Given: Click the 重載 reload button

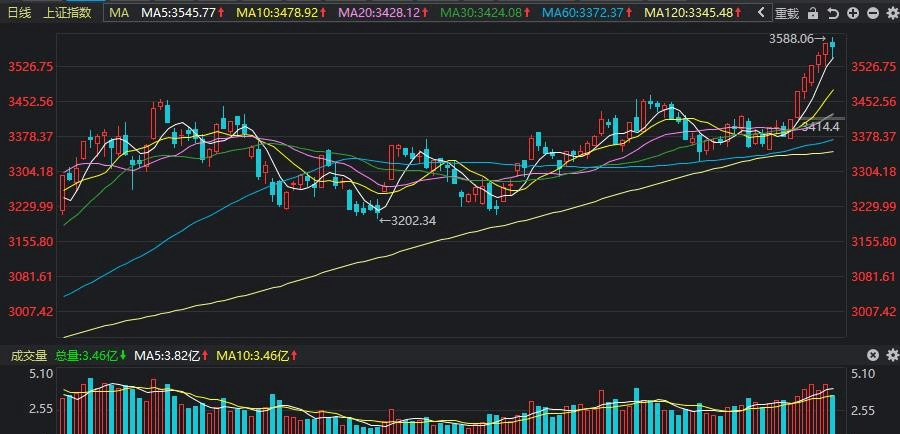Looking at the screenshot, I should (785, 13).
